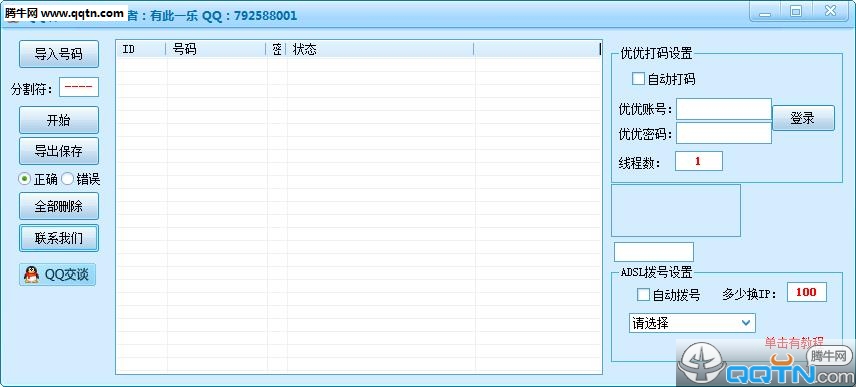Screen dimensions: 856x387
Task: Sort list by ID column header
Action: tap(141, 49)
